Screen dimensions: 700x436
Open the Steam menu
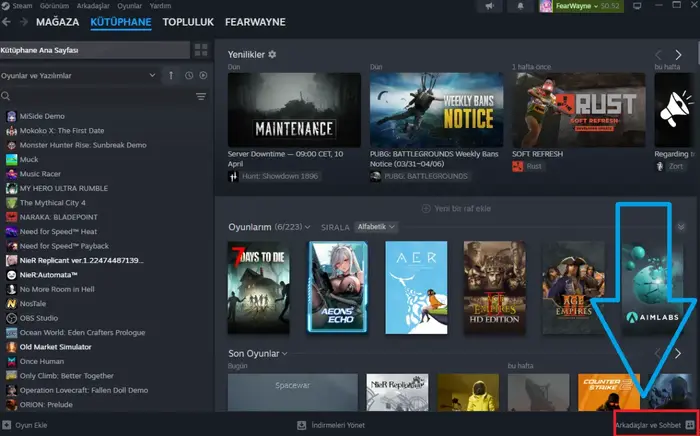pyautogui.click(x=22, y=6)
